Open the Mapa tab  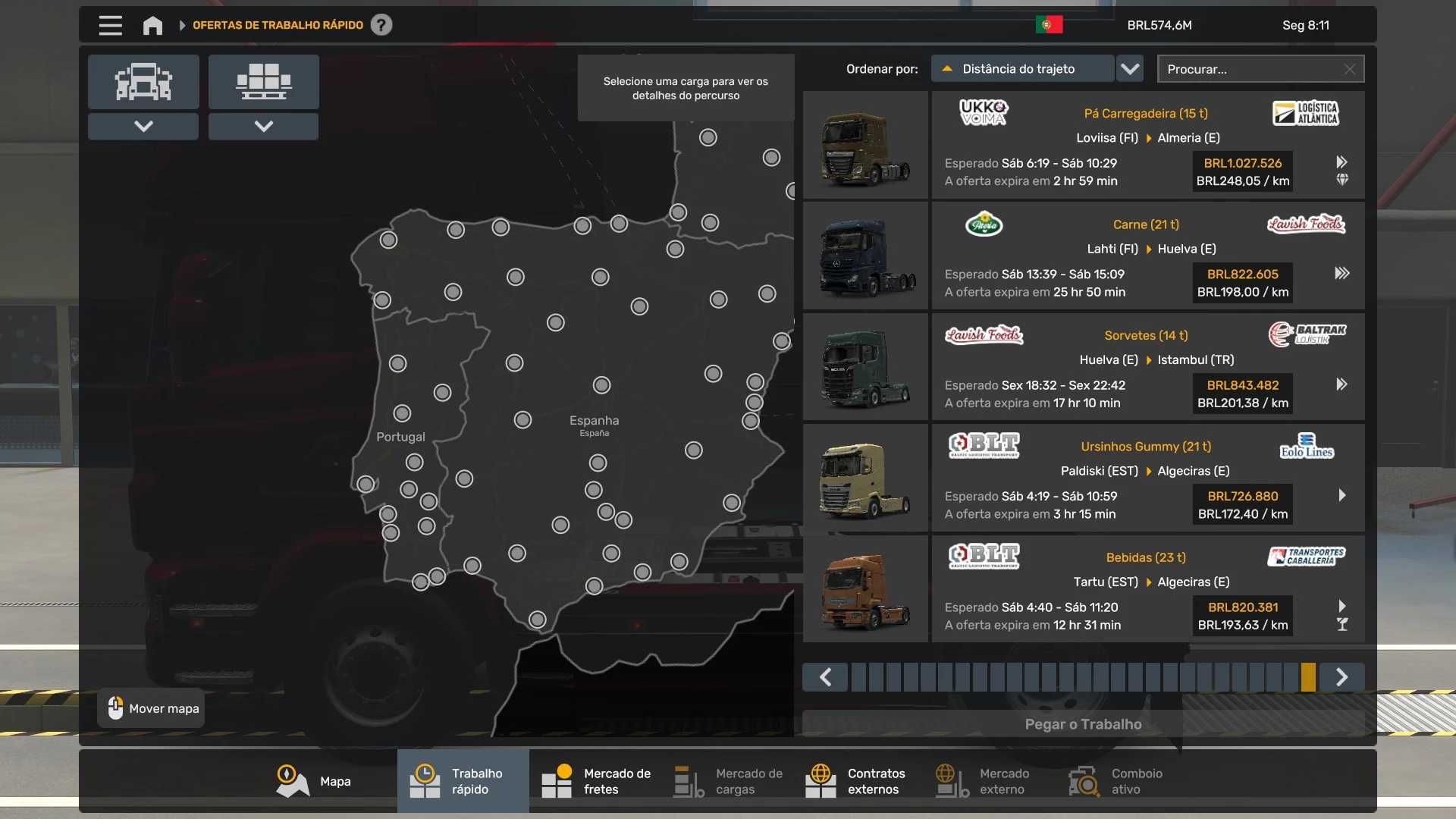click(313, 781)
